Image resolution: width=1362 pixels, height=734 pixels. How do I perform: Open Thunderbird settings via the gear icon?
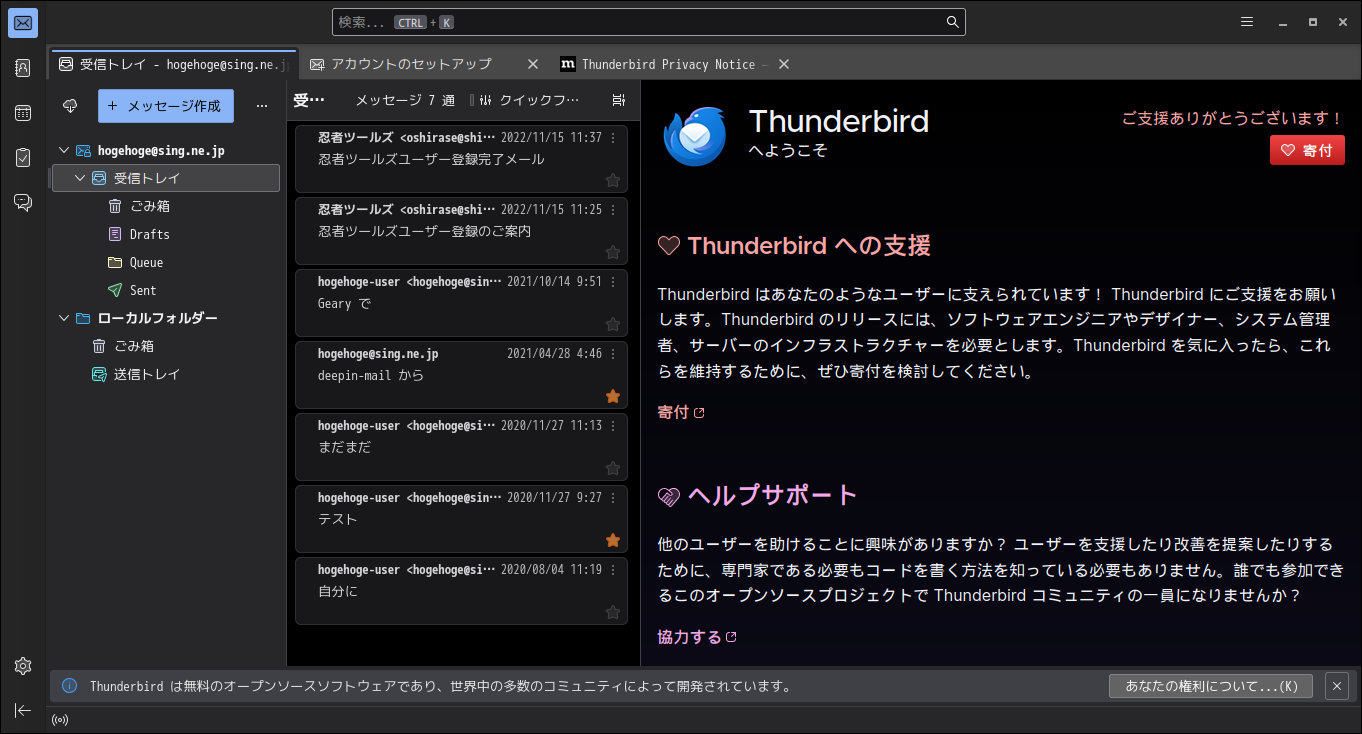pos(22,665)
